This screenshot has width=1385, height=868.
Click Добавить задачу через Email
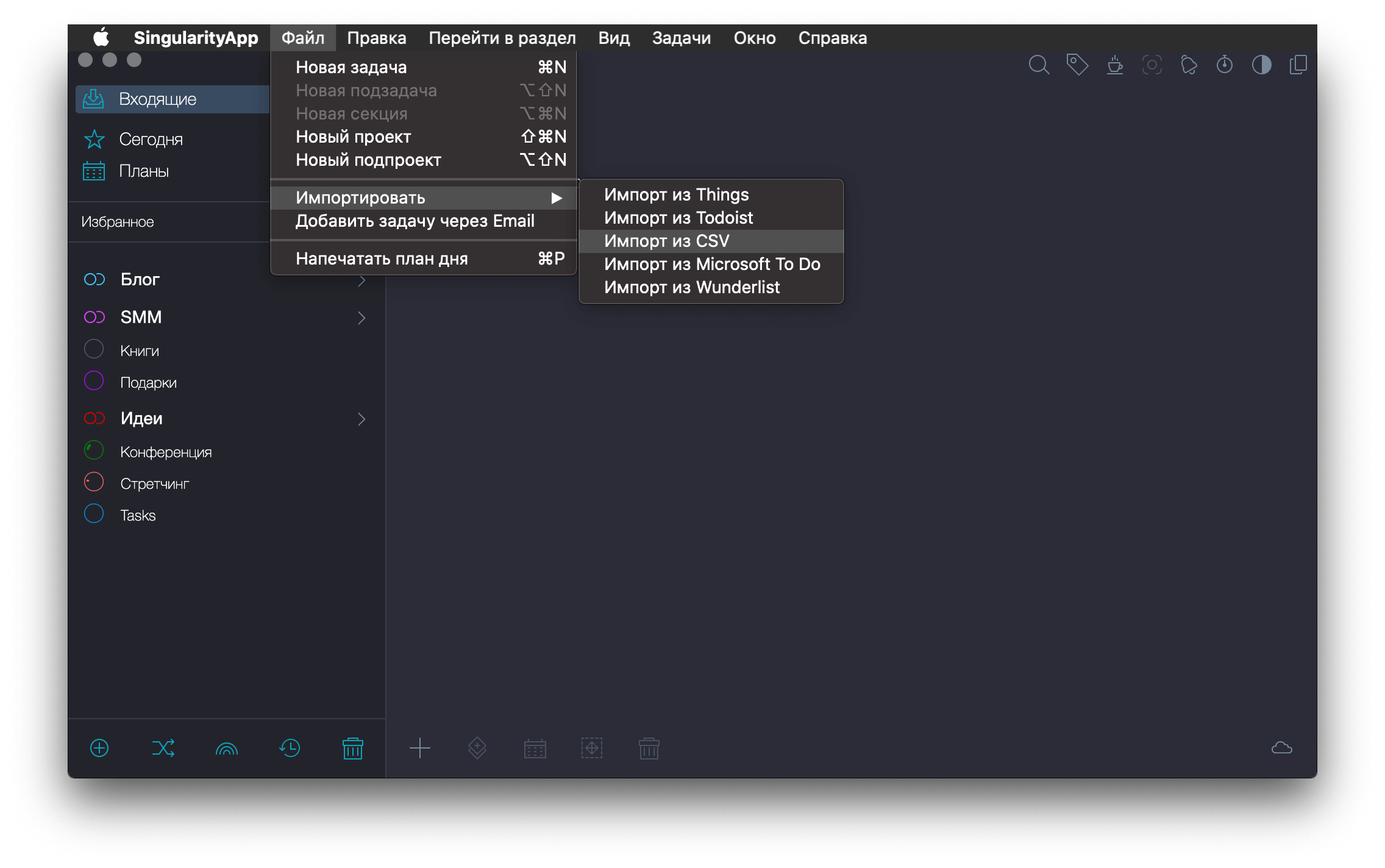[415, 221]
